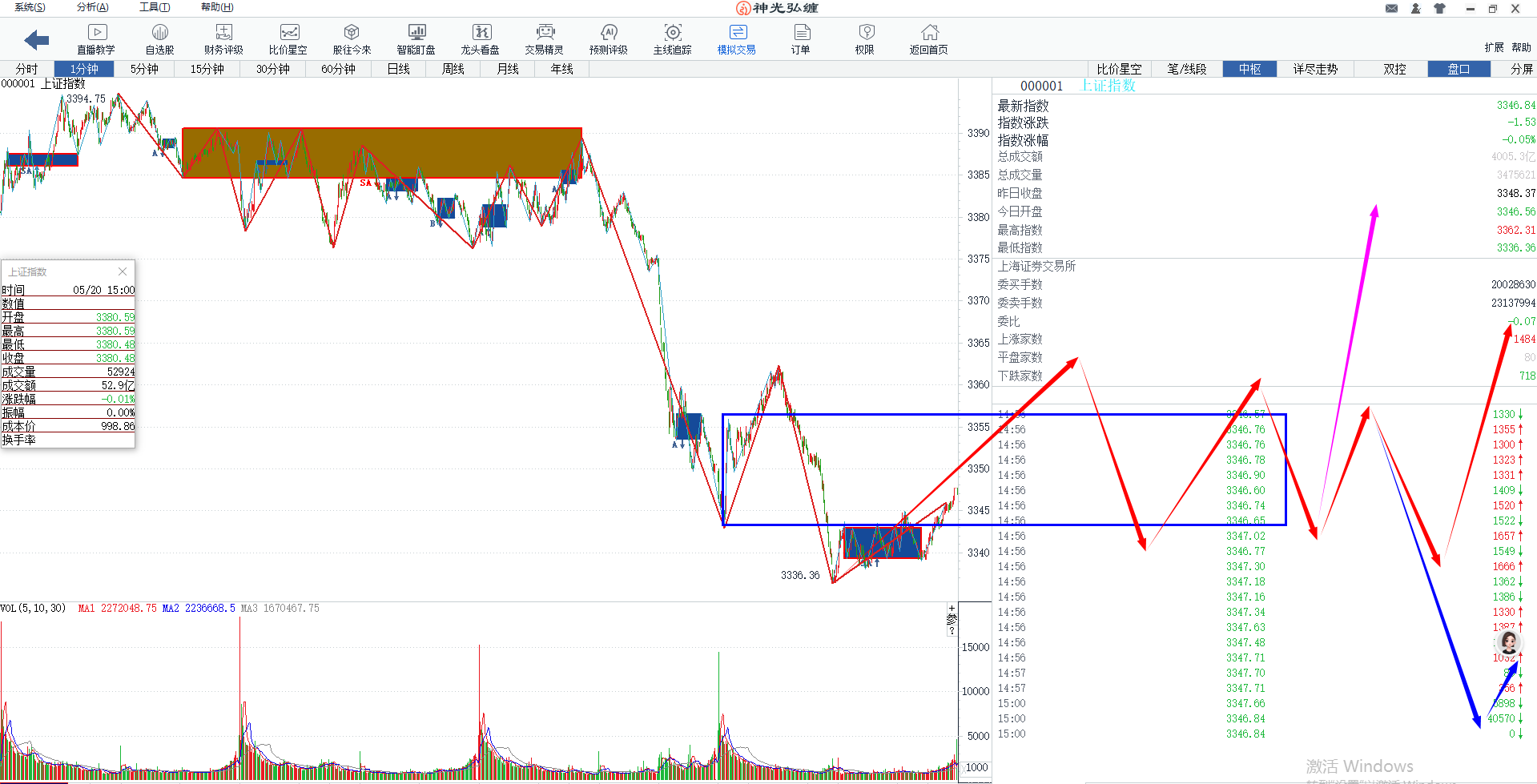The image size is (1537, 784).
Task: Click the 主线追踪 tracking icon
Action: (x=673, y=38)
